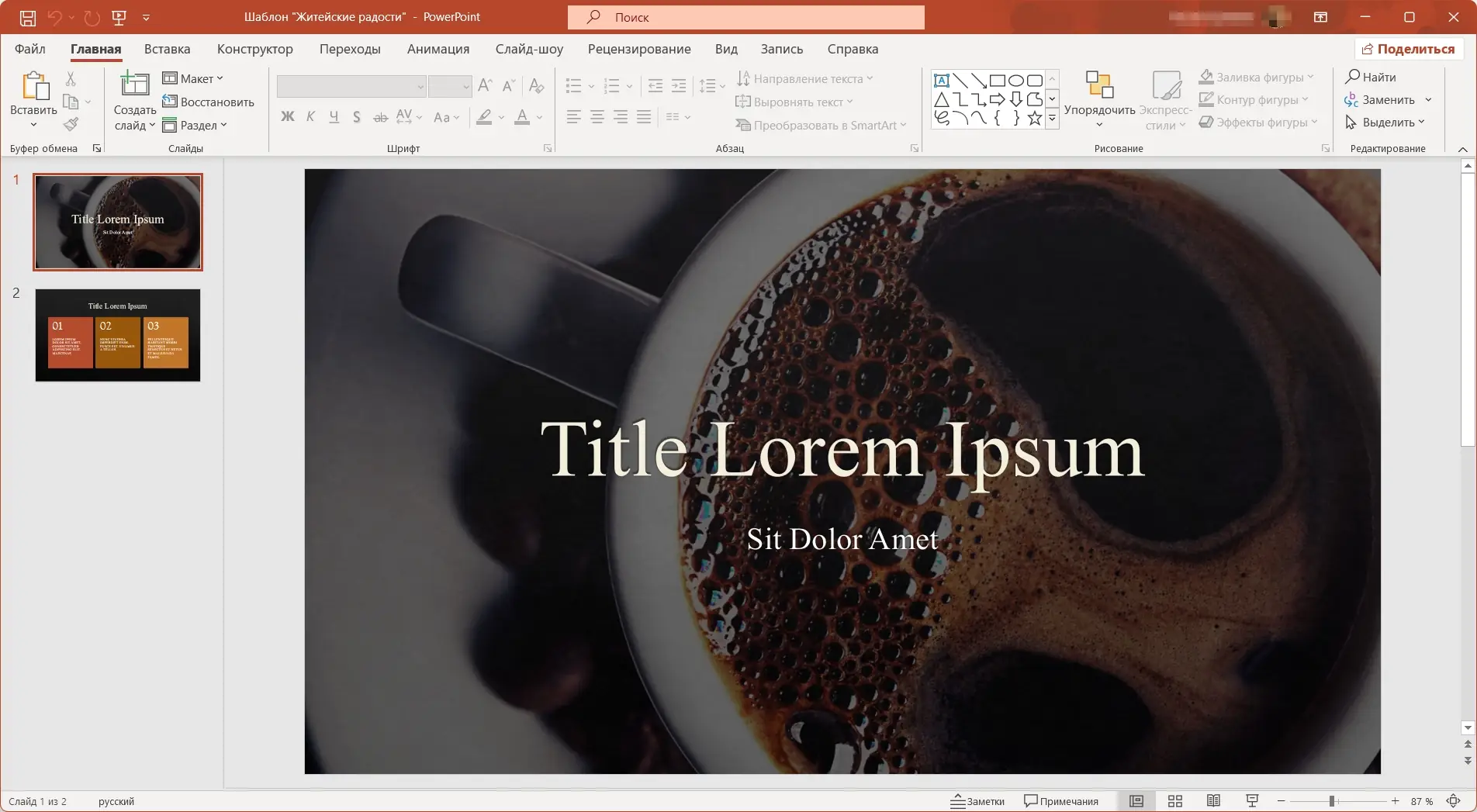The width and height of the screenshot is (1477, 812).
Task: Click the Create Slide icon
Action: click(x=134, y=85)
